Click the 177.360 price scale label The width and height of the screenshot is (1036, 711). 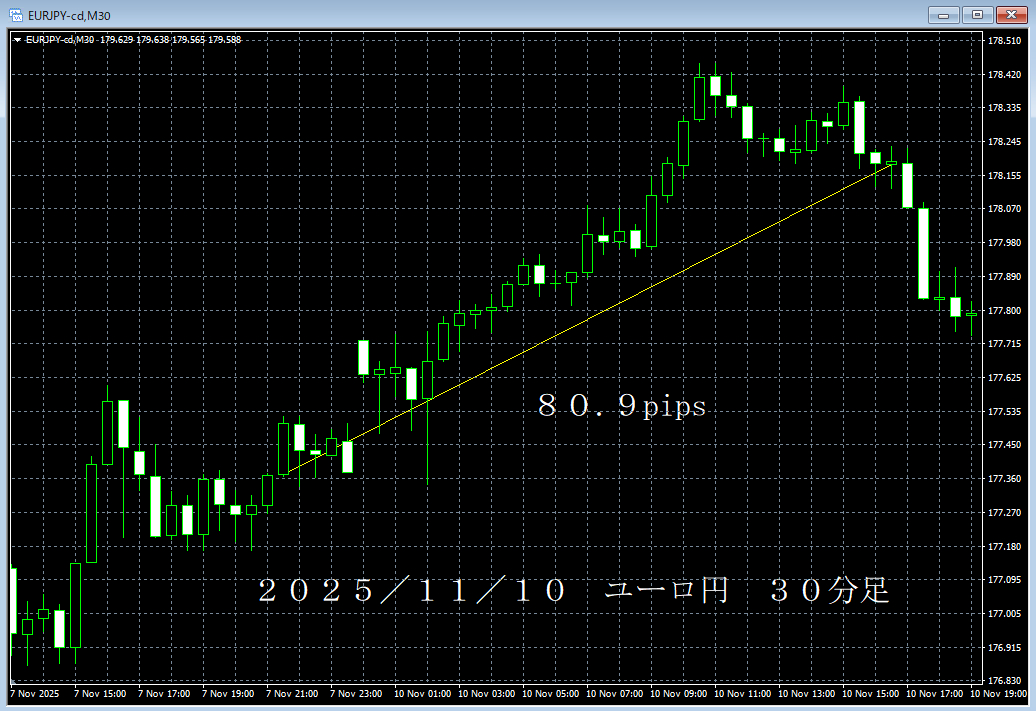1004,479
